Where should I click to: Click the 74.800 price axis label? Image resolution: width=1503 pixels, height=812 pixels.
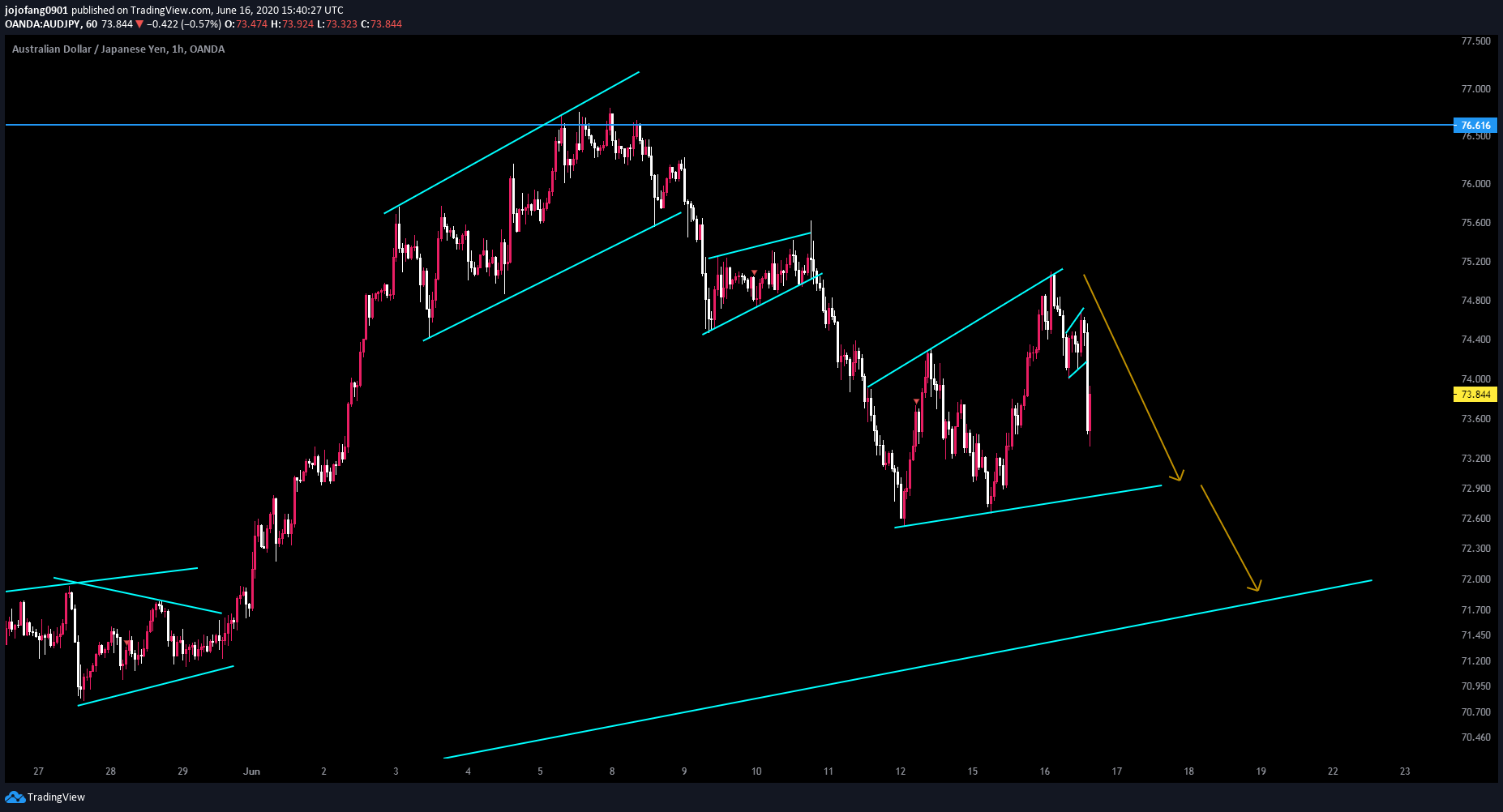(x=1475, y=301)
